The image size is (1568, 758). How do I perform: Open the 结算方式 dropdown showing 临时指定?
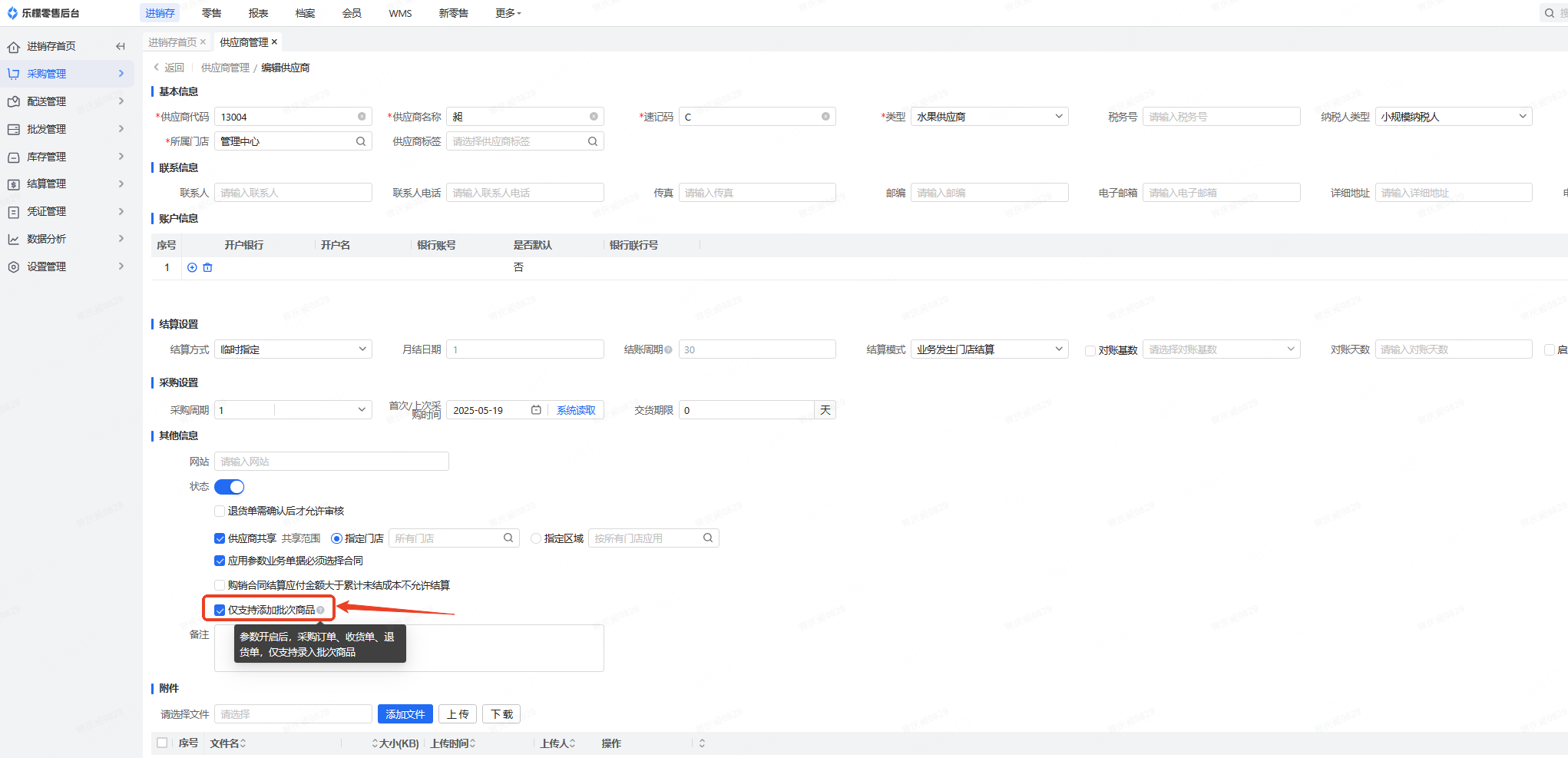(293, 349)
